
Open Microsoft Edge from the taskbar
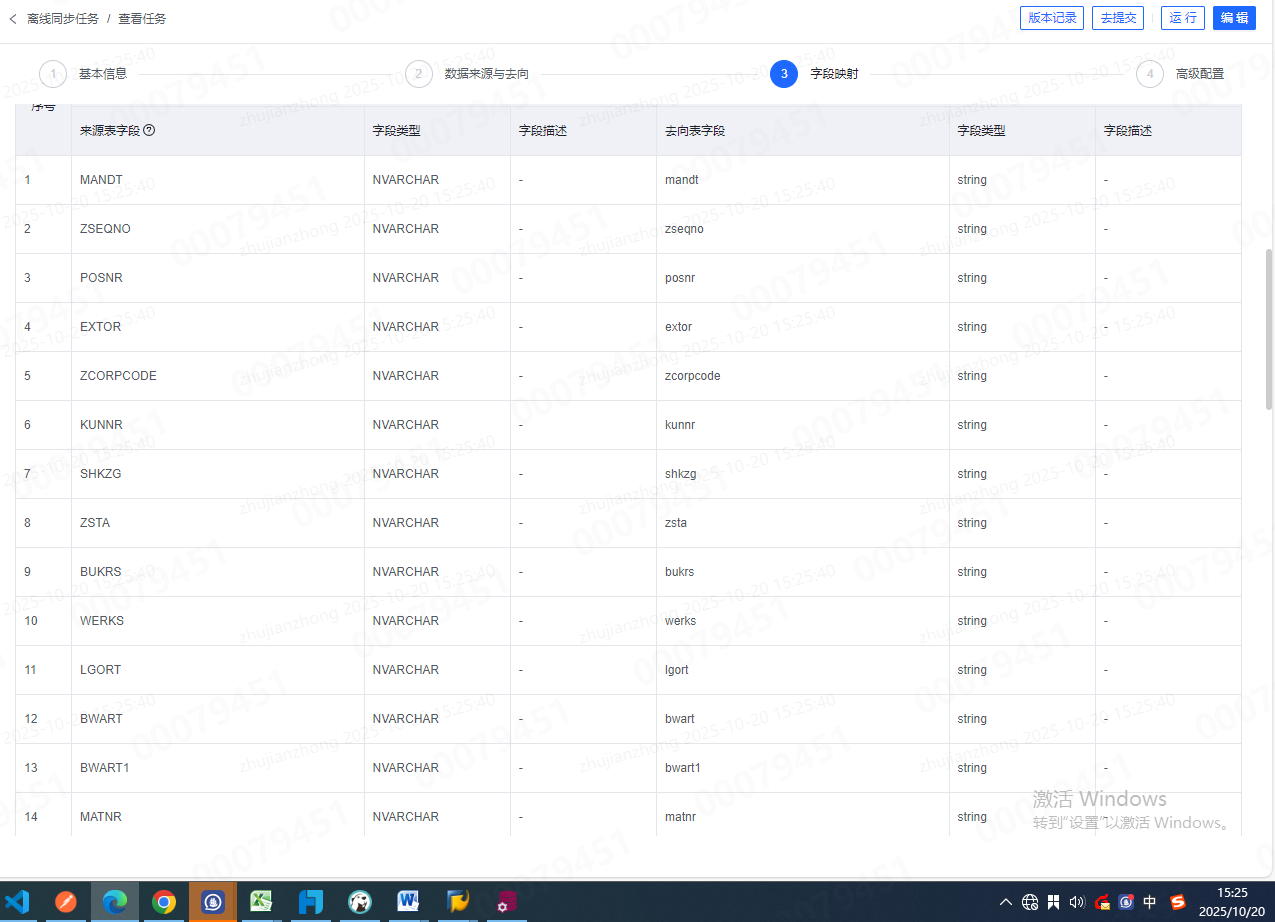coord(115,902)
